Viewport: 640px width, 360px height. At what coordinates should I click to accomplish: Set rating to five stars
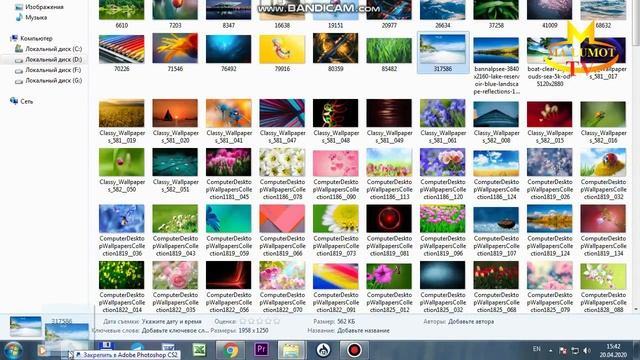click(x=276, y=322)
